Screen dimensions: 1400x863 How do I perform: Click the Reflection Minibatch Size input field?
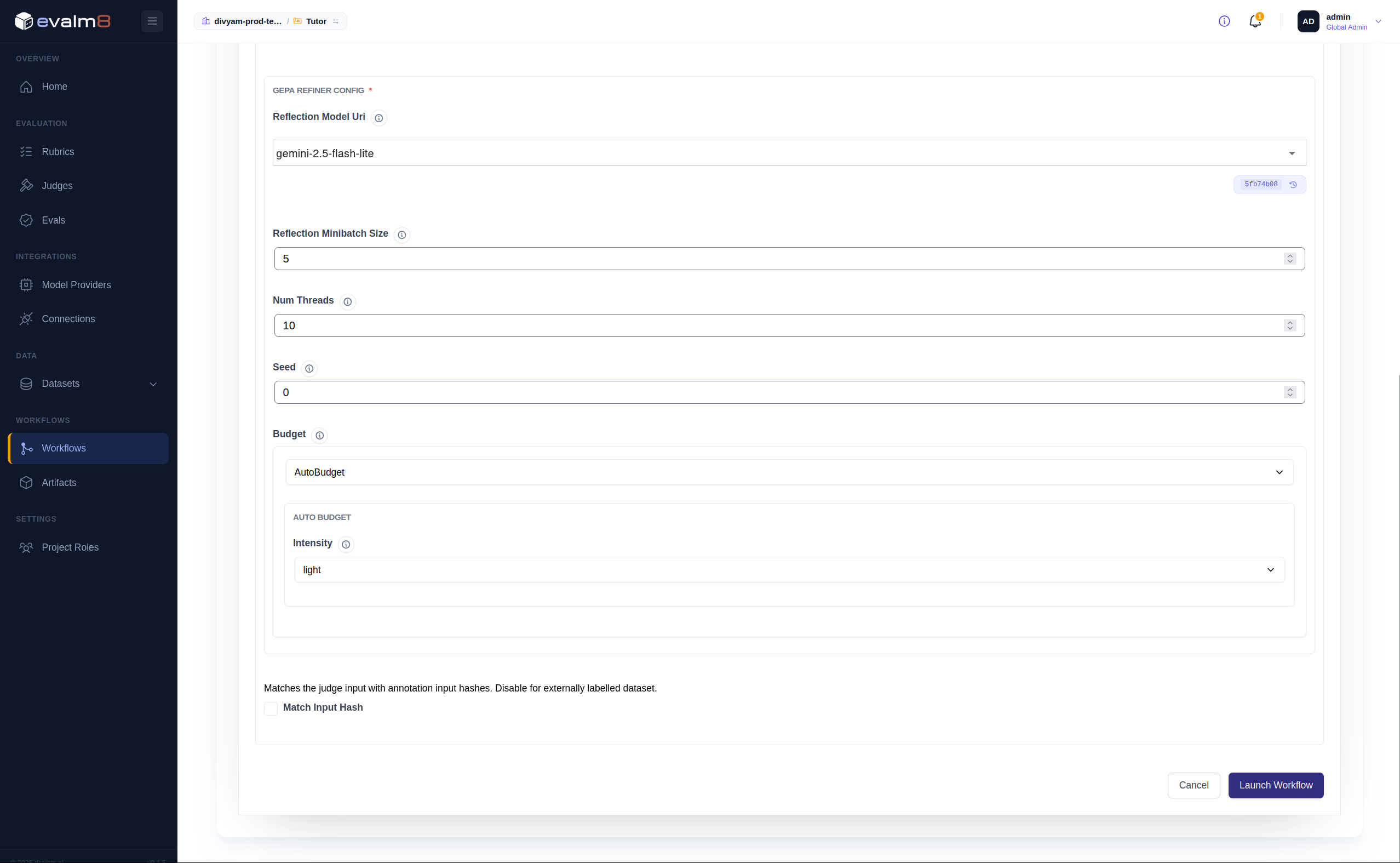point(789,259)
